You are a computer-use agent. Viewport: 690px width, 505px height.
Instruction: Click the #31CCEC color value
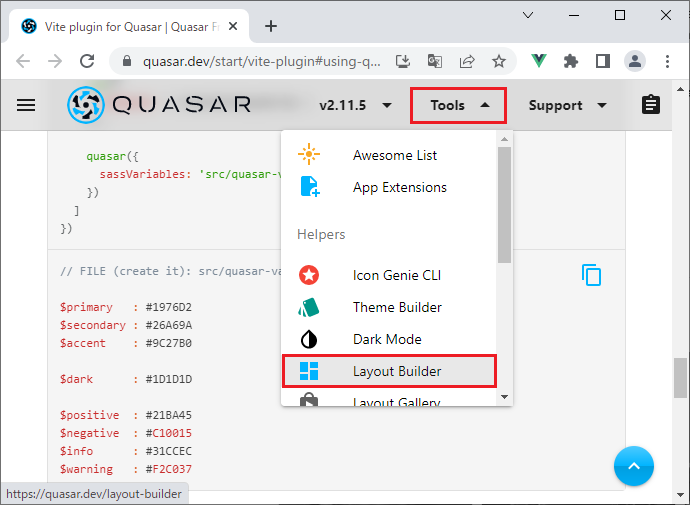(169, 451)
